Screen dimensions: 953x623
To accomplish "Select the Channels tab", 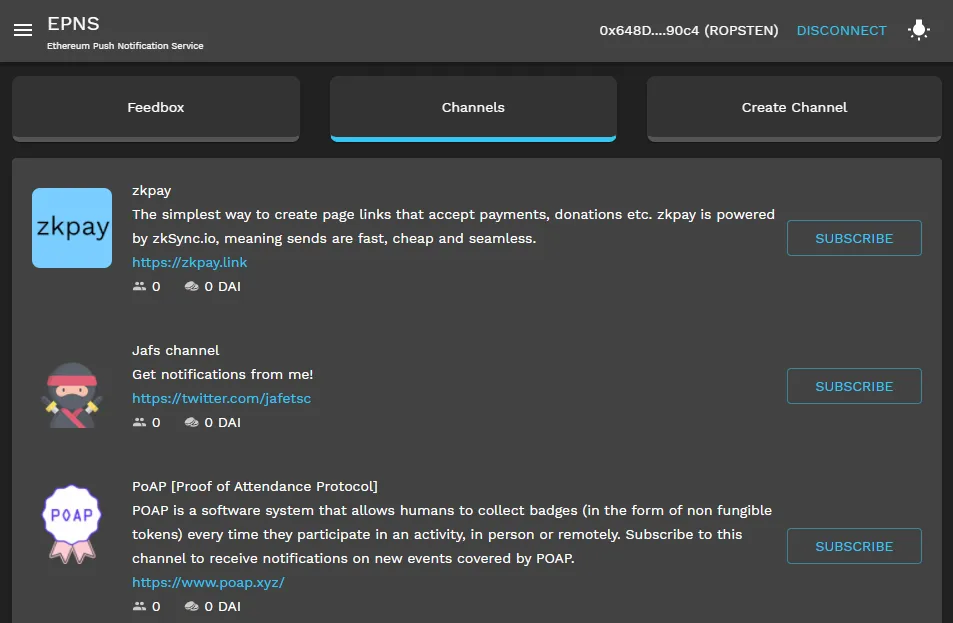I will point(473,108).
